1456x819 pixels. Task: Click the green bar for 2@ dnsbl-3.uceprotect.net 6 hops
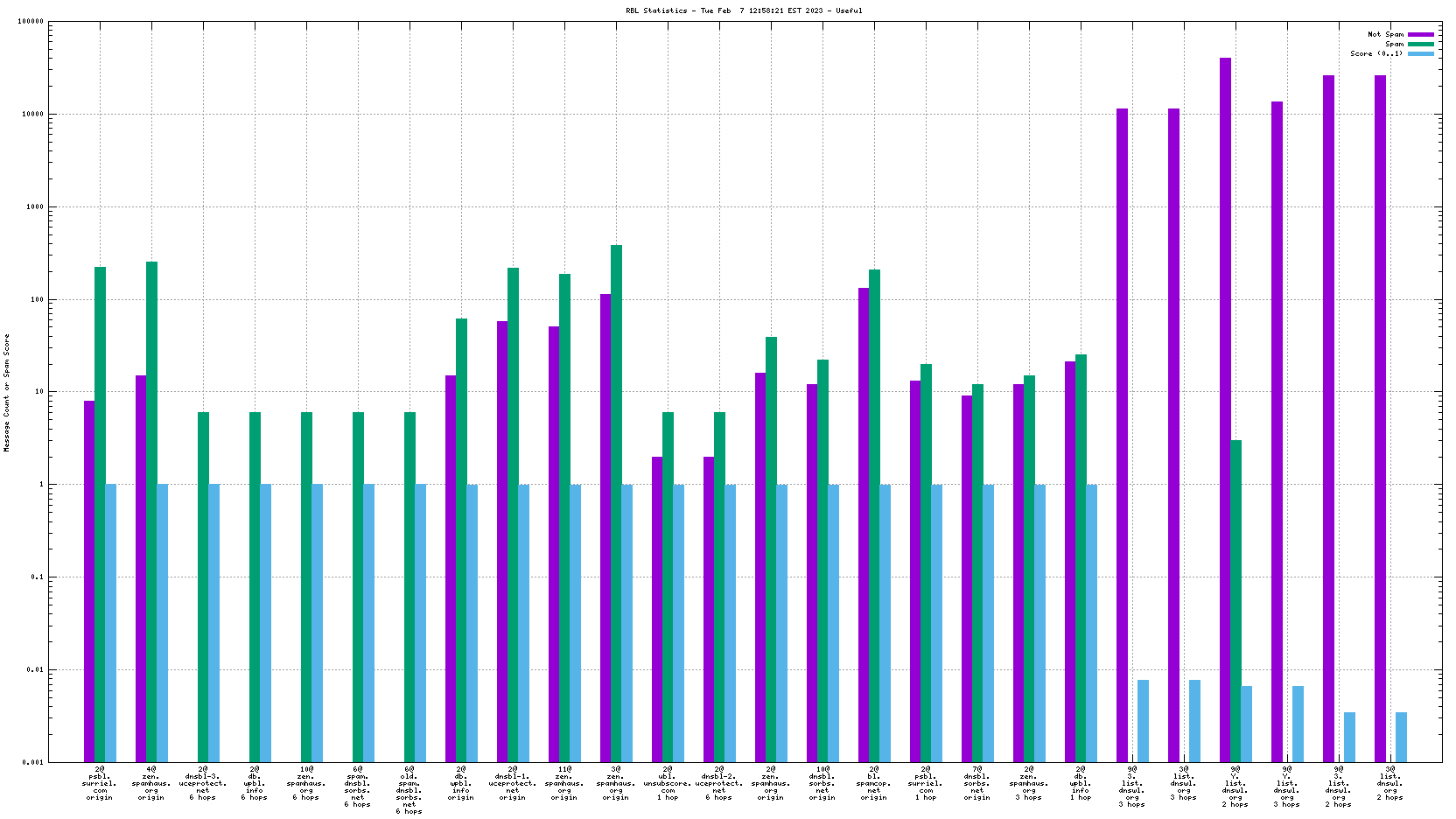tap(203, 586)
